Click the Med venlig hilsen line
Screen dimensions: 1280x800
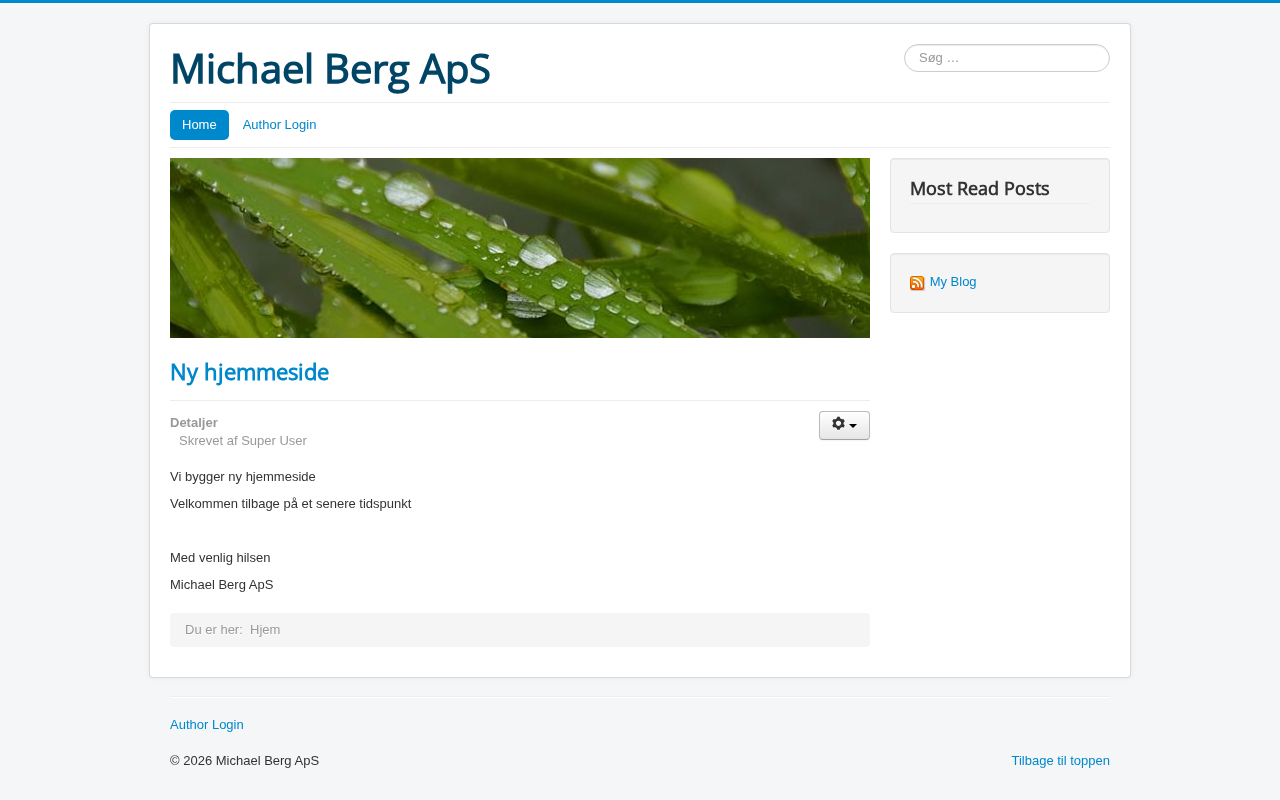pyautogui.click(x=220, y=557)
